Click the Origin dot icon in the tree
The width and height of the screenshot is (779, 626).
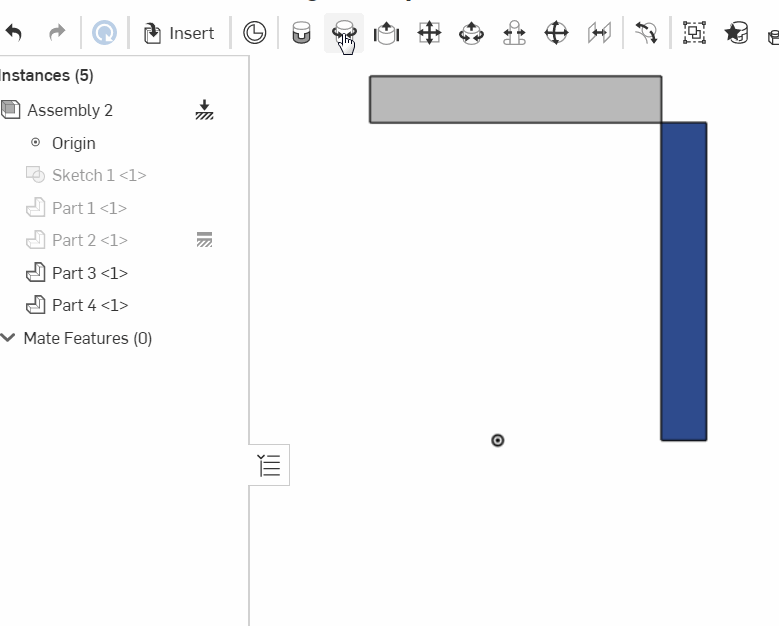click(35, 143)
